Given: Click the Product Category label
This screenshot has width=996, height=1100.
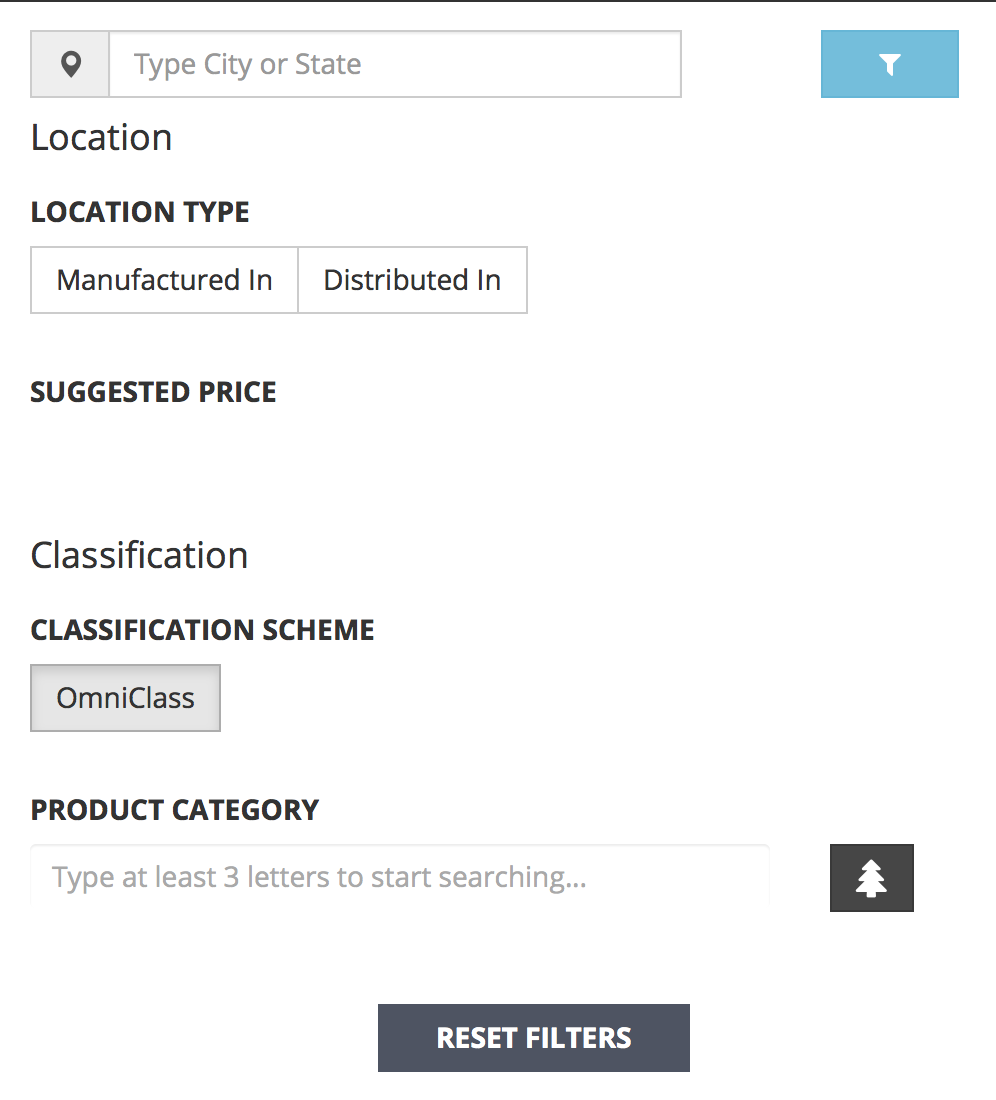Looking at the screenshot, I should (x=175, y=810).
